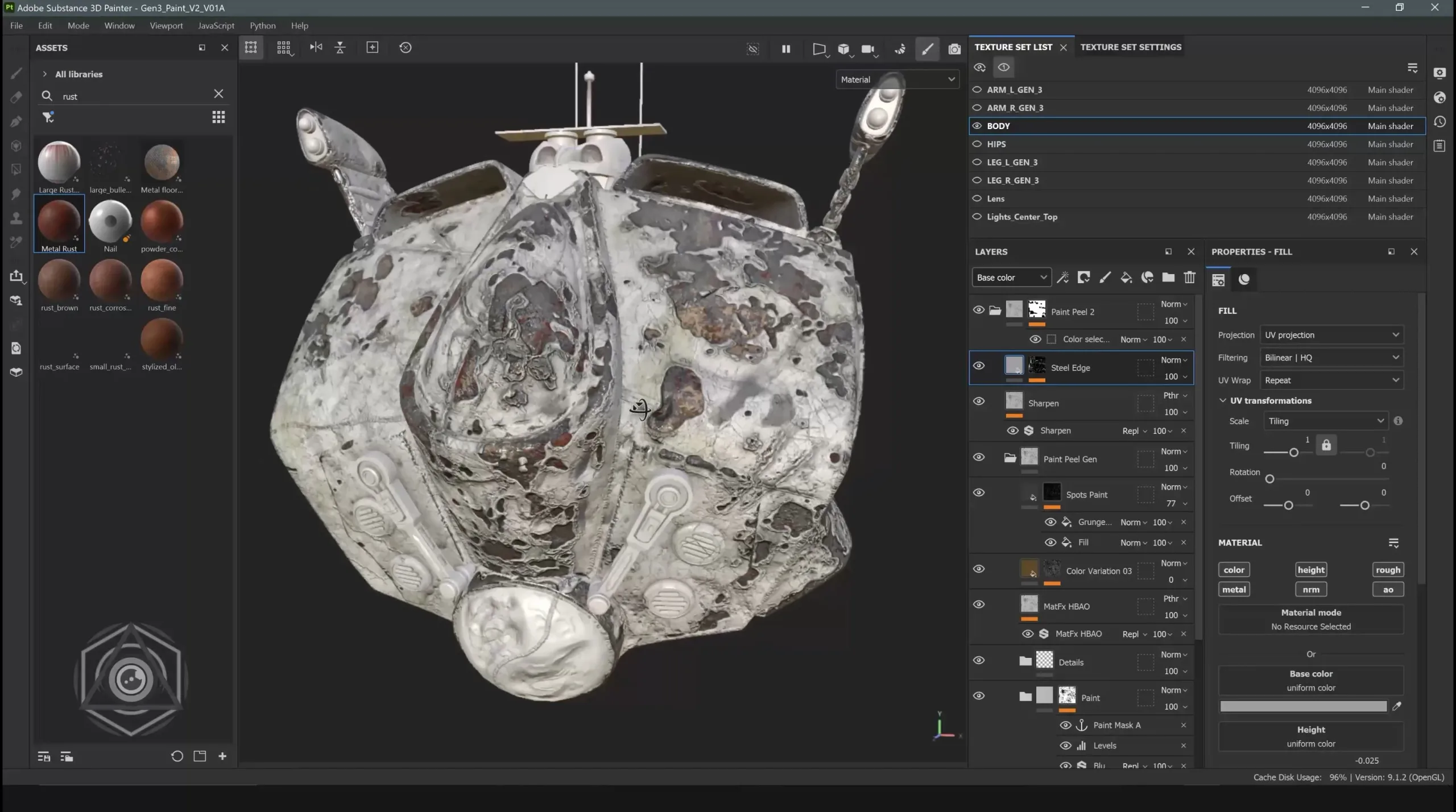The width and height of the screenshot is (1456, 812).
Task: Select the Paint brush tool in left toolbar
Action: point(16,73)
